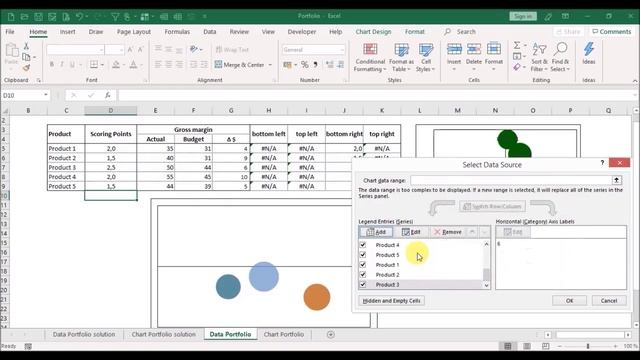Select cell containing Product 3
Image resolution: width=640 pixels, height=360 pixels.
click(x=66, y=167)
